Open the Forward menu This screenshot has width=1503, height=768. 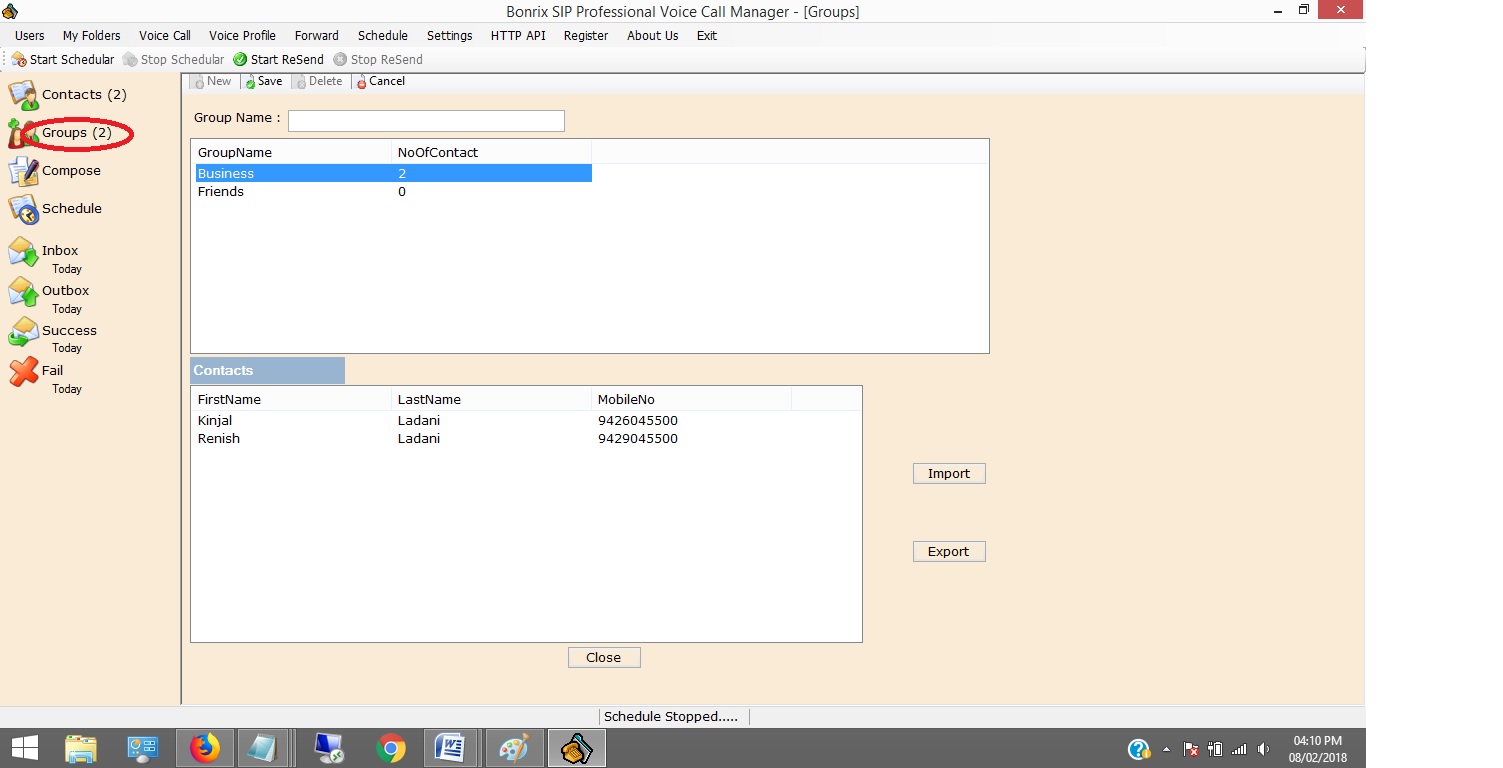click(x=316, y=36)
